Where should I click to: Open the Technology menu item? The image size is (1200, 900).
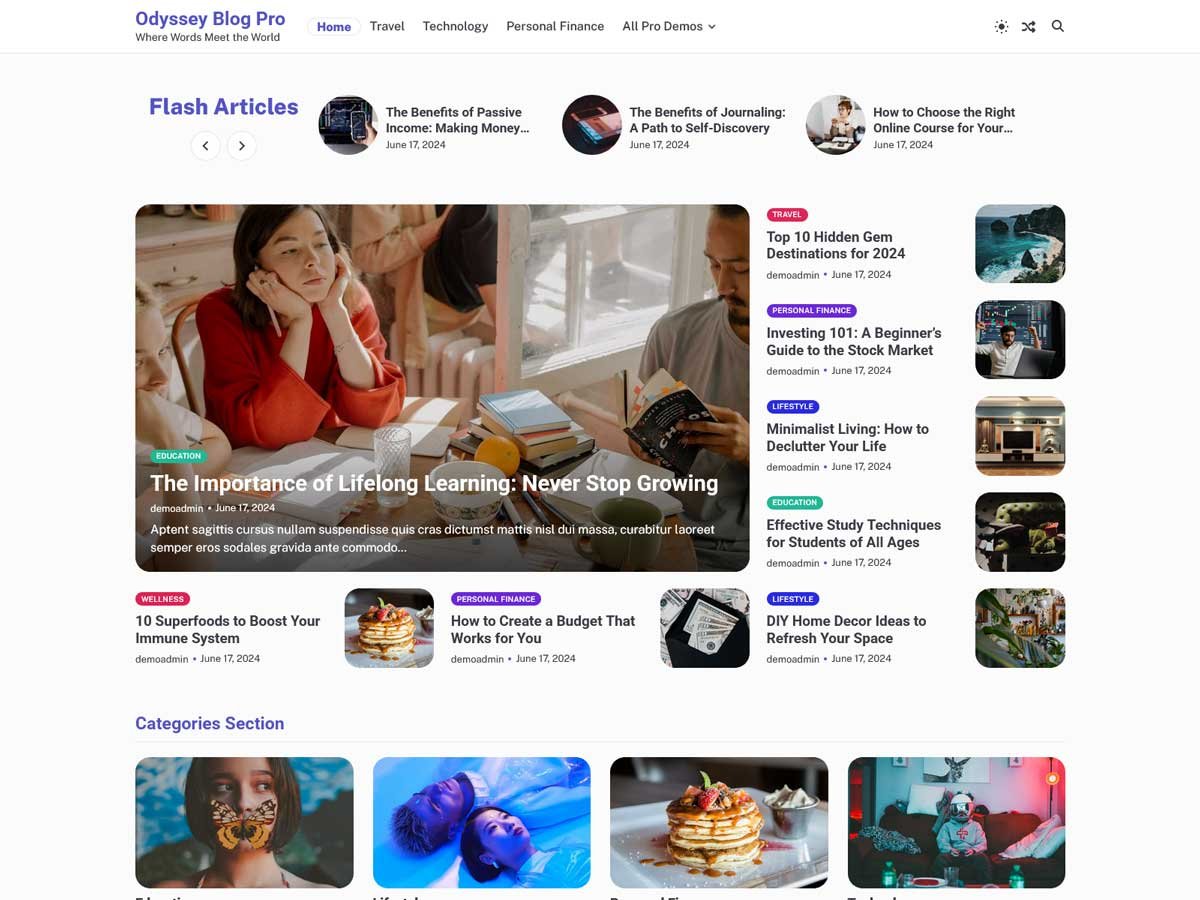point(455,27)
